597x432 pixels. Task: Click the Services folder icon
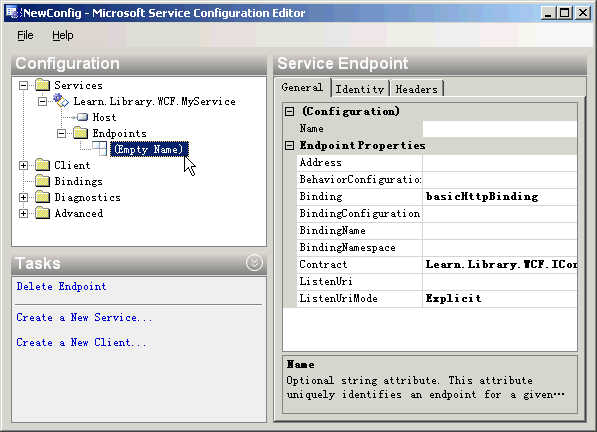(43, 85)
